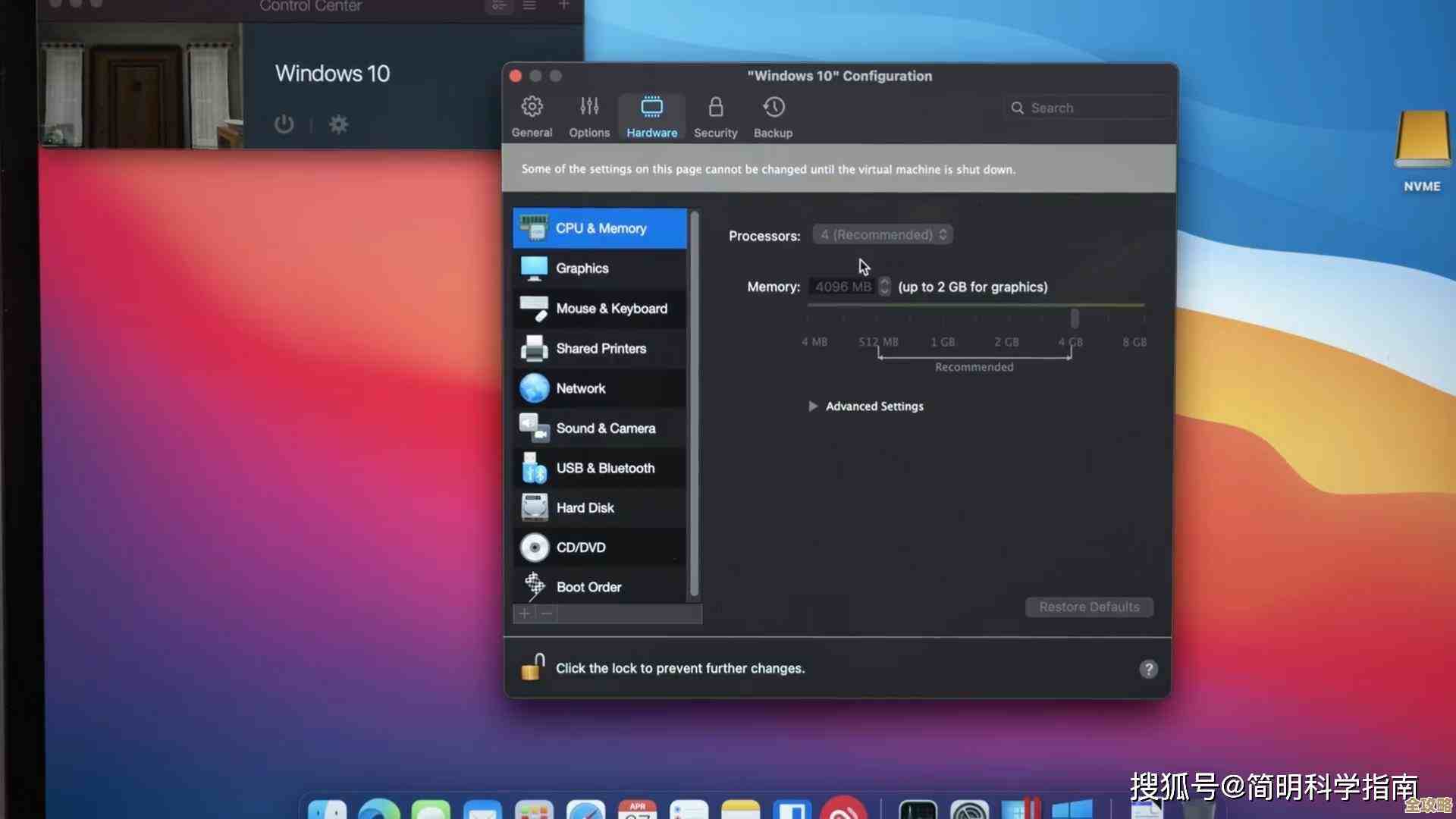1456x819 pixels.
Task: Click the Restore Defaults button
Action: [1089, 607]
